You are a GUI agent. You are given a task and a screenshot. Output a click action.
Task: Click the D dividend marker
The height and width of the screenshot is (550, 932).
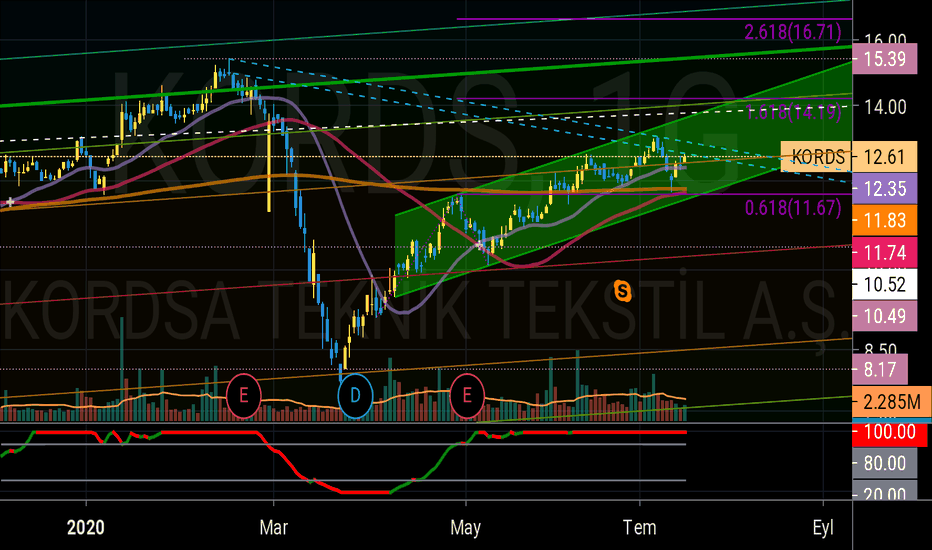[355, 395]
